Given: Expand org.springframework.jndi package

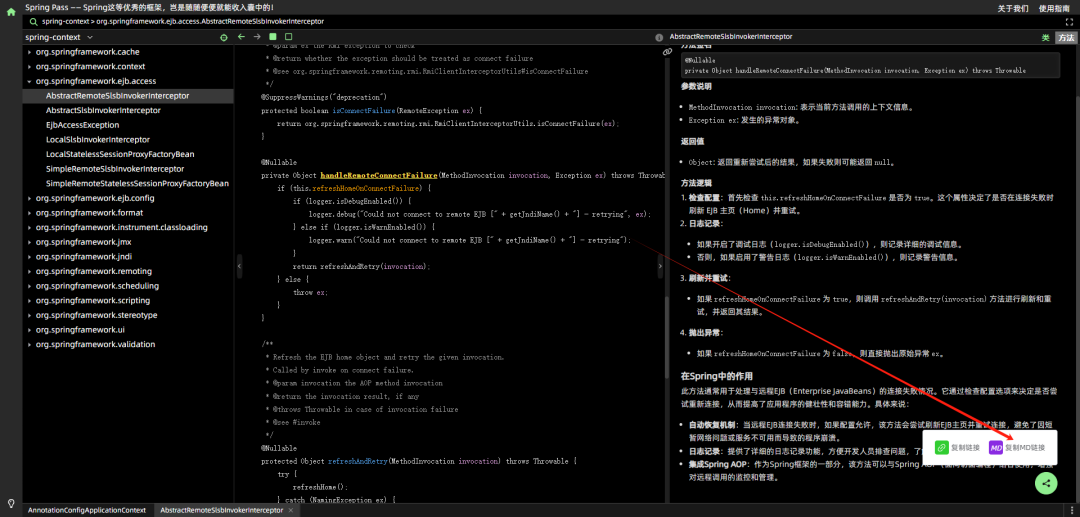Looking at the screenshot, I should 28,257.
